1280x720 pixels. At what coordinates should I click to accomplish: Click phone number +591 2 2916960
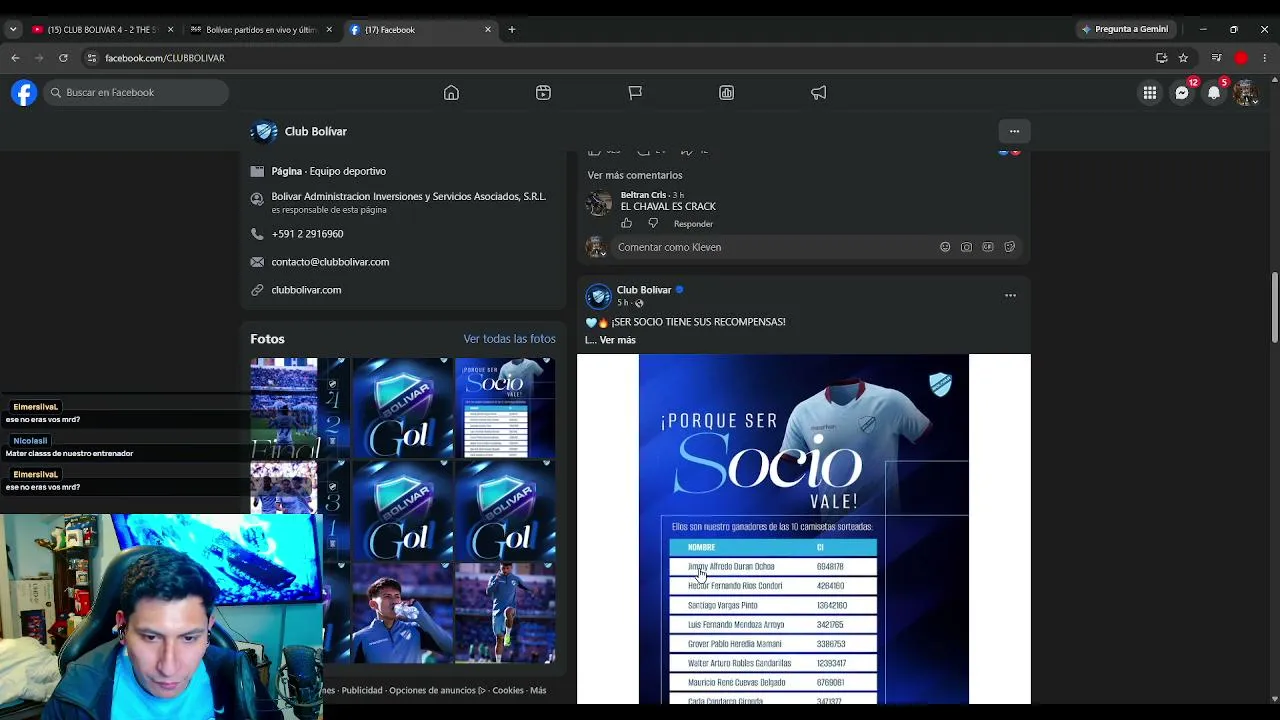(307, 234)
